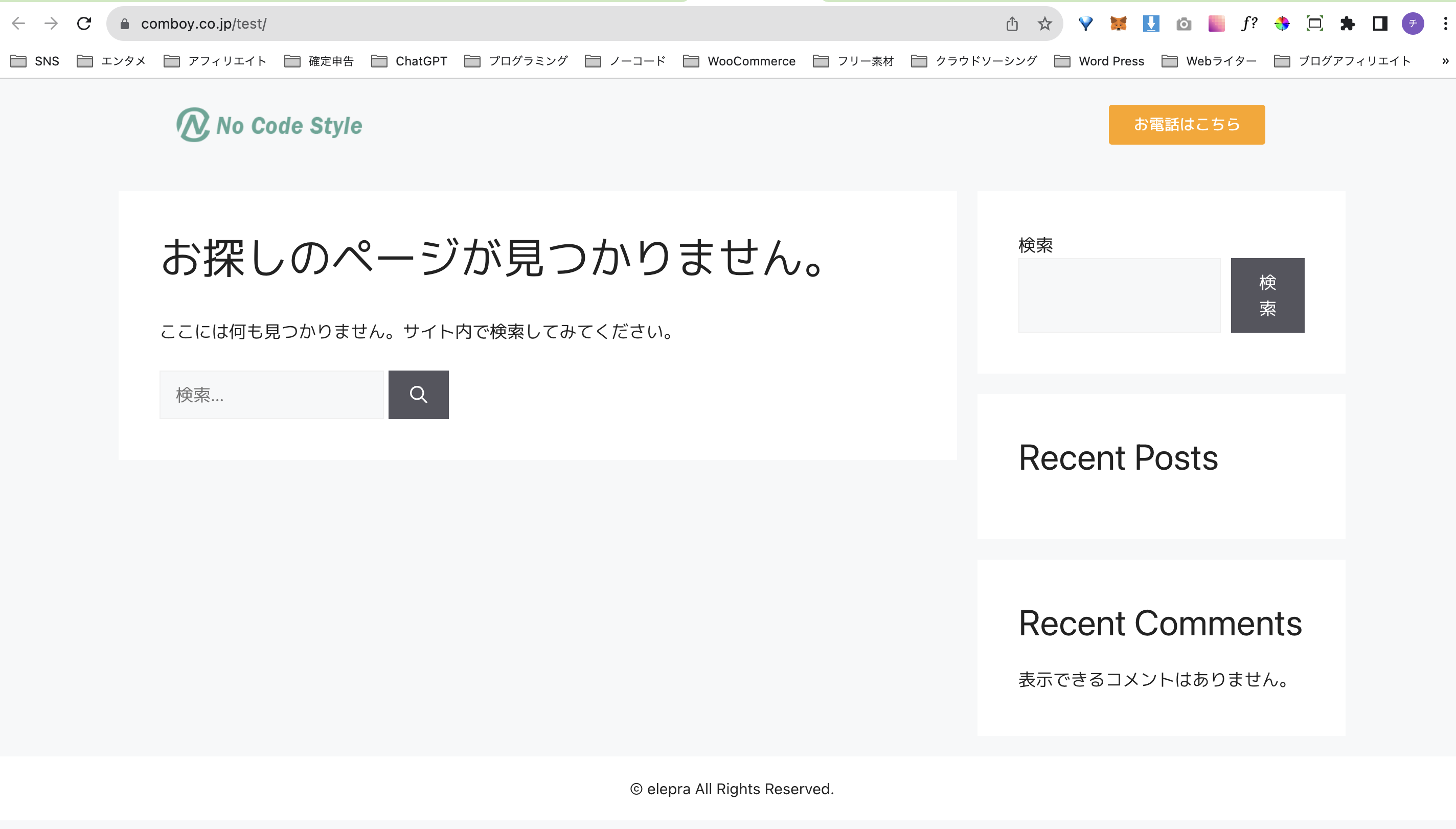Toggle the browser side panel
This screenshot has width=1456, height=829.
(x=1380, y=24)
